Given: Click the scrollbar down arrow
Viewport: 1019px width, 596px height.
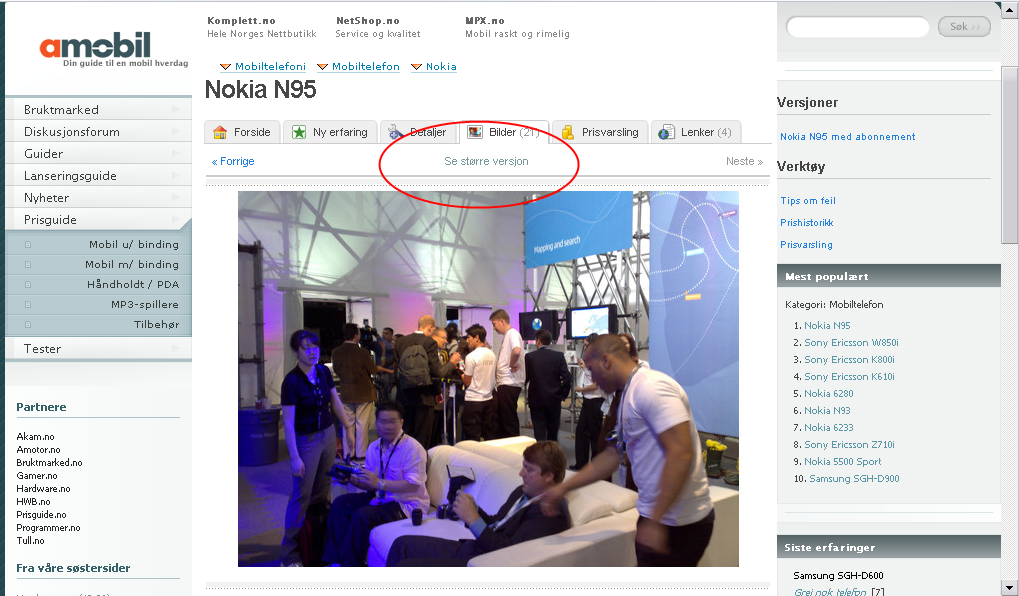Looking at the screenshot, I should [x=1010, y=587].
